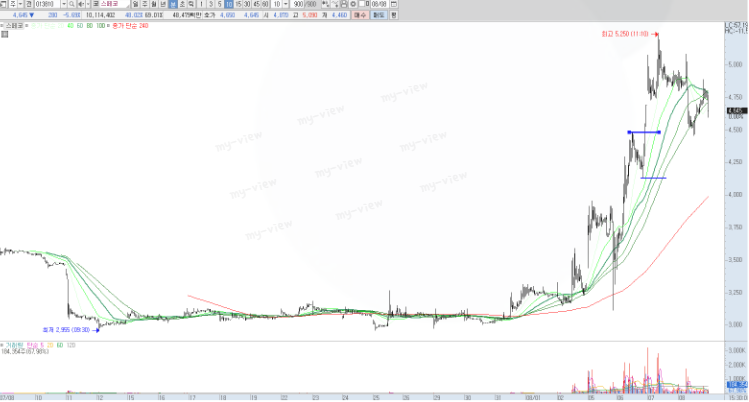Screen dimensions: 749x402
Task: Select the 1-minute interval button
Action: click(x=201, y=4)
